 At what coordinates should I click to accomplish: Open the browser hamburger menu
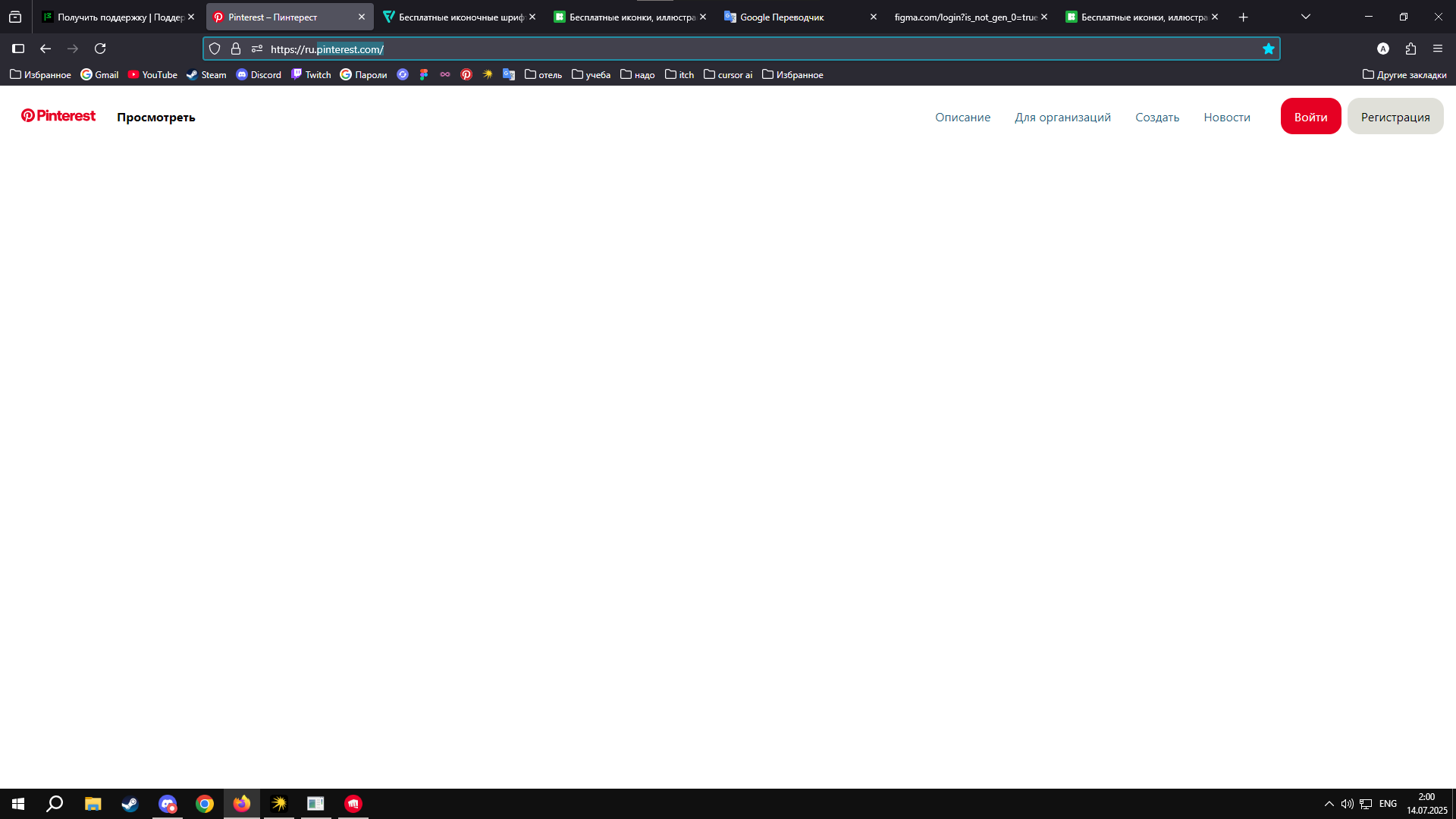coord(1438,49)
